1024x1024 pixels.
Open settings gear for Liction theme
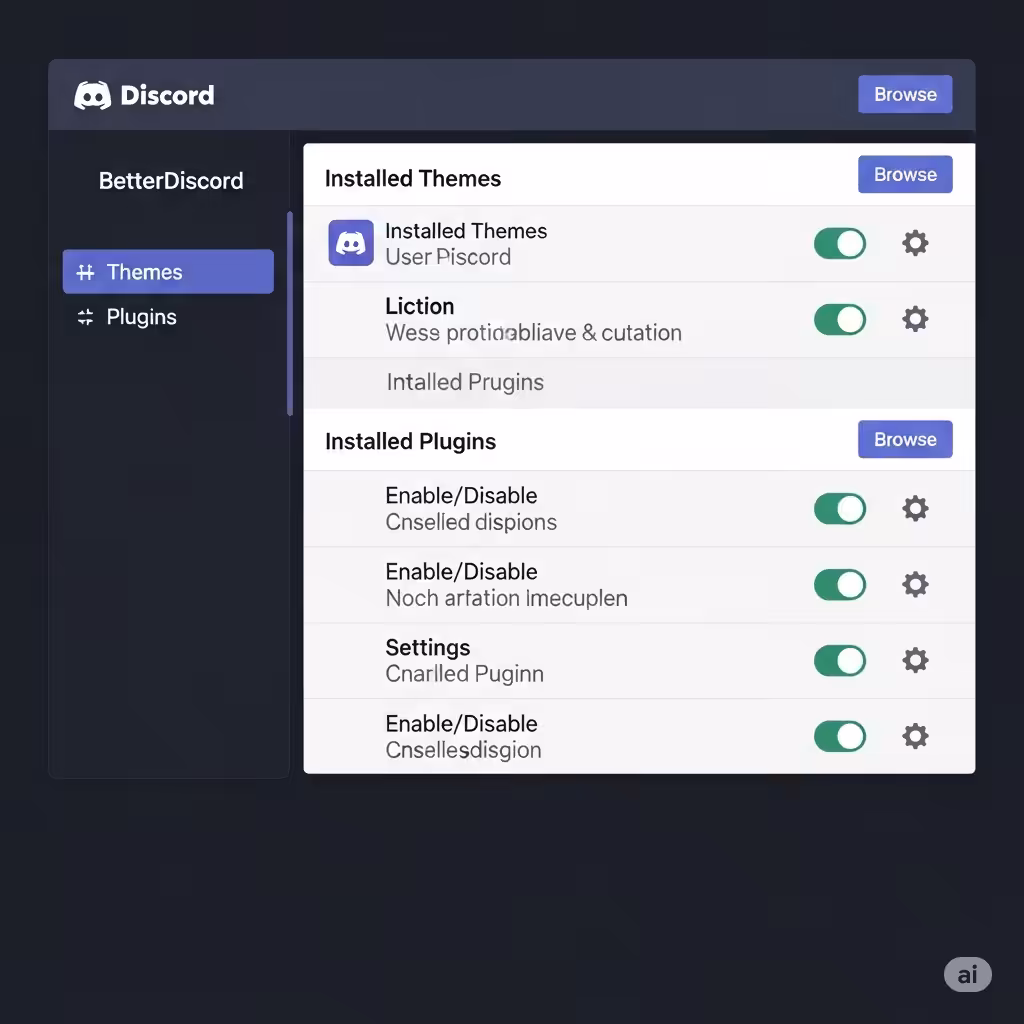(915, 319)
